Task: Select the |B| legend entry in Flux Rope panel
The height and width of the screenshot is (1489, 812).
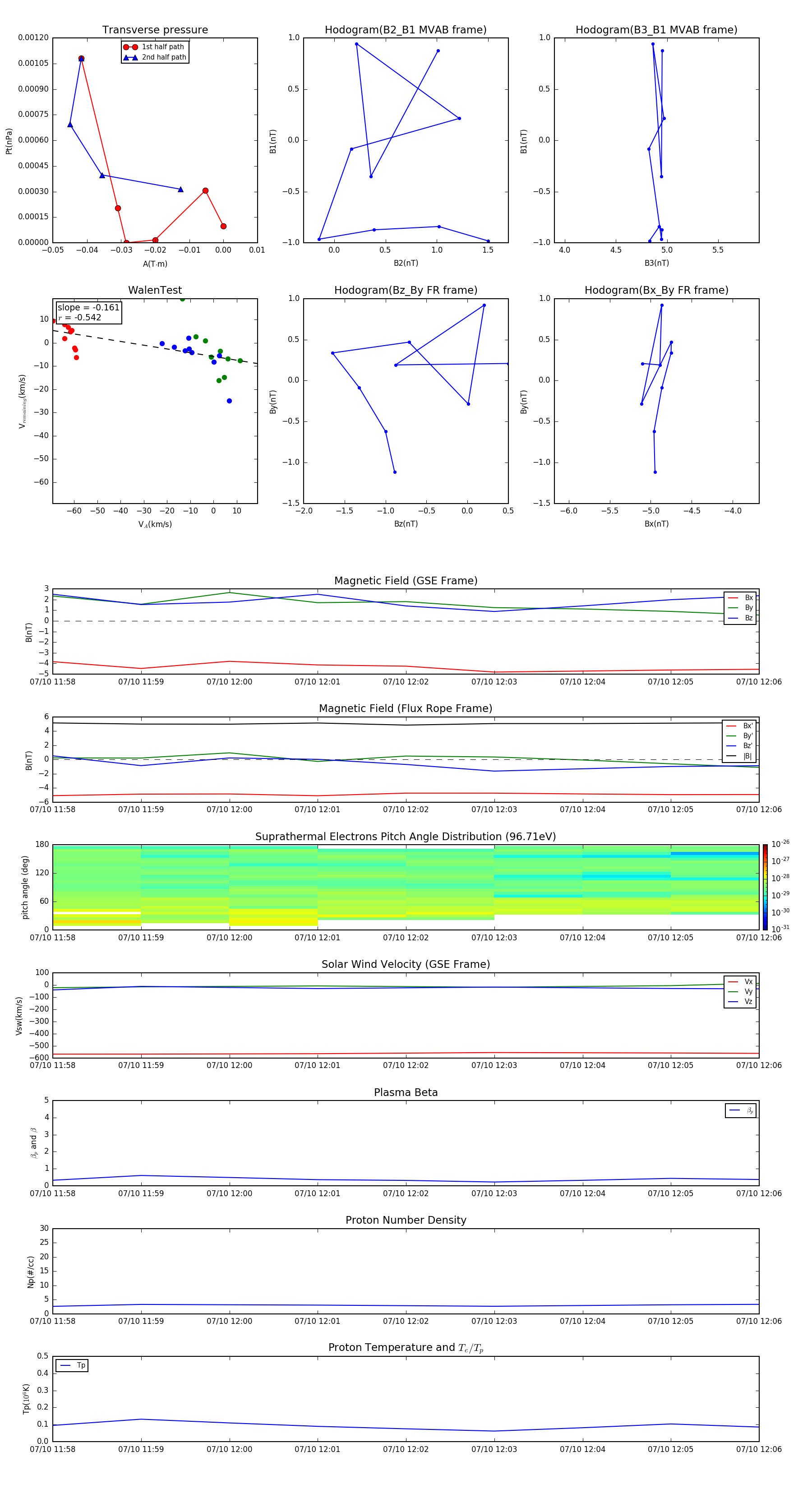Action: [740, 756]
